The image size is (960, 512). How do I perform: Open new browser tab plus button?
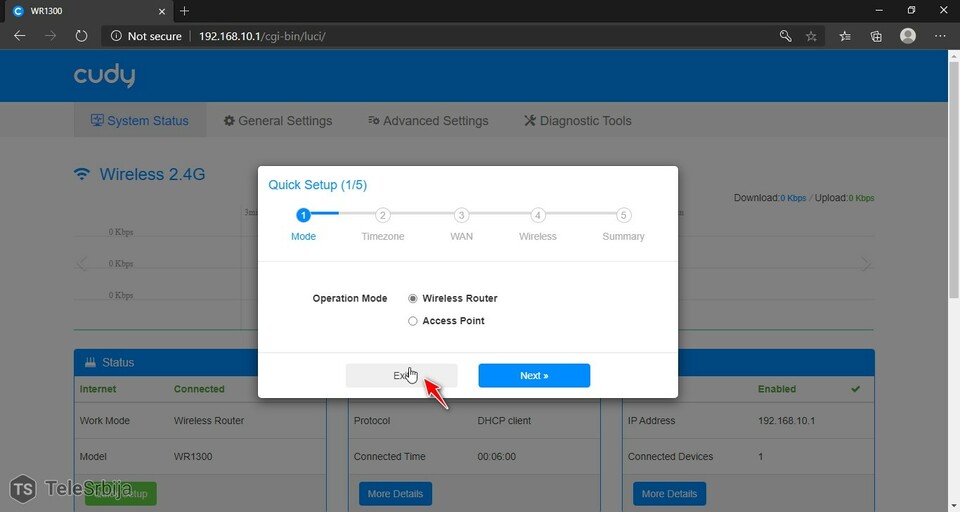[184, 11]
